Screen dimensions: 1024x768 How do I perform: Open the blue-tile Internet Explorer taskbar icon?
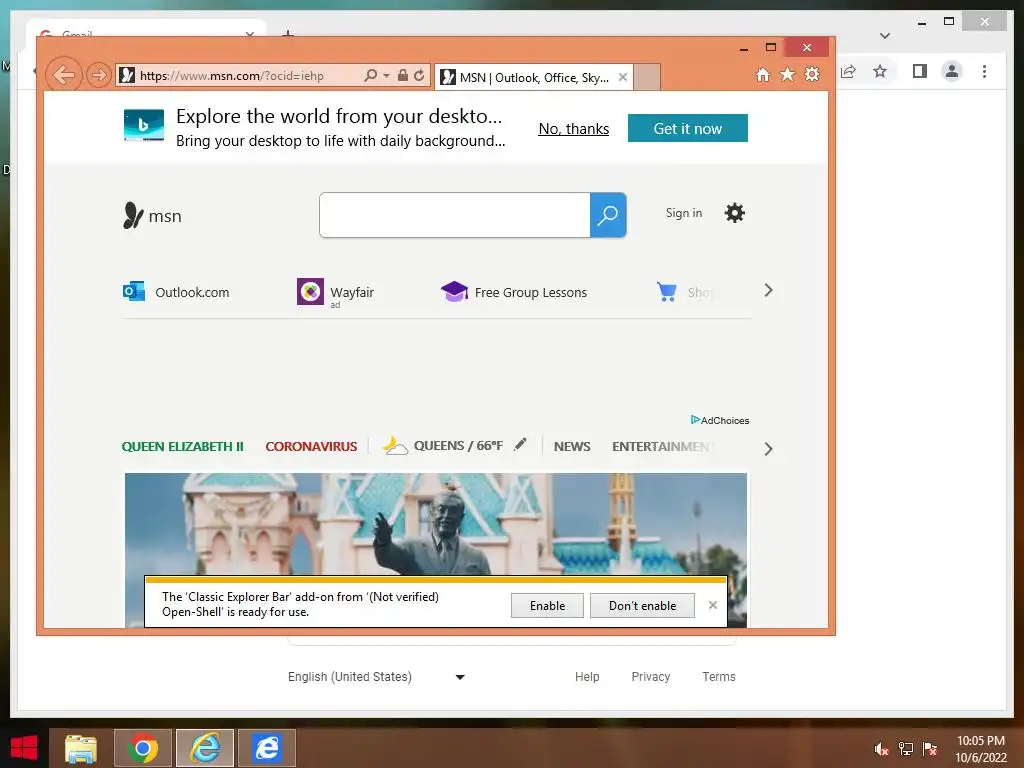point(267,748)
